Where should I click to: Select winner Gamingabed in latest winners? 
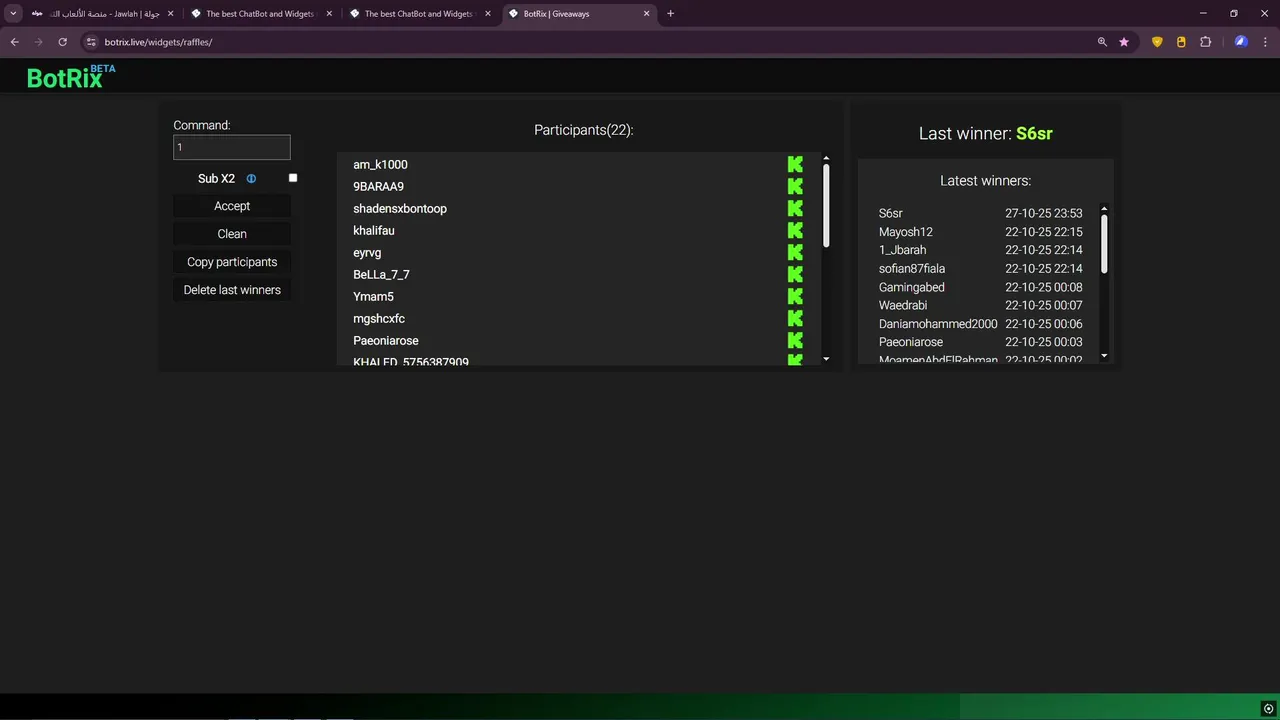click(912, 287)
